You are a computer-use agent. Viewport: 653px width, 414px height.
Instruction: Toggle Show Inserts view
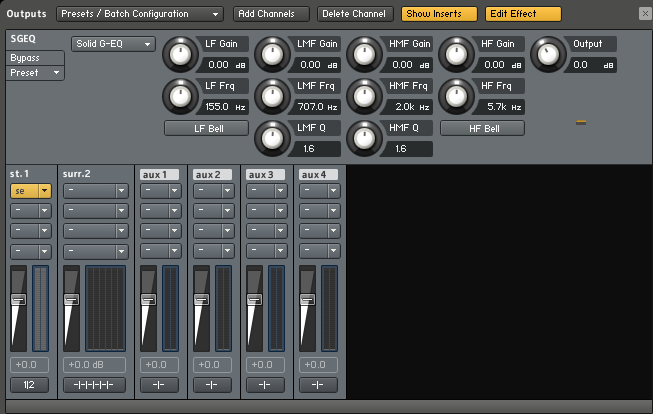tap(439, 14)
